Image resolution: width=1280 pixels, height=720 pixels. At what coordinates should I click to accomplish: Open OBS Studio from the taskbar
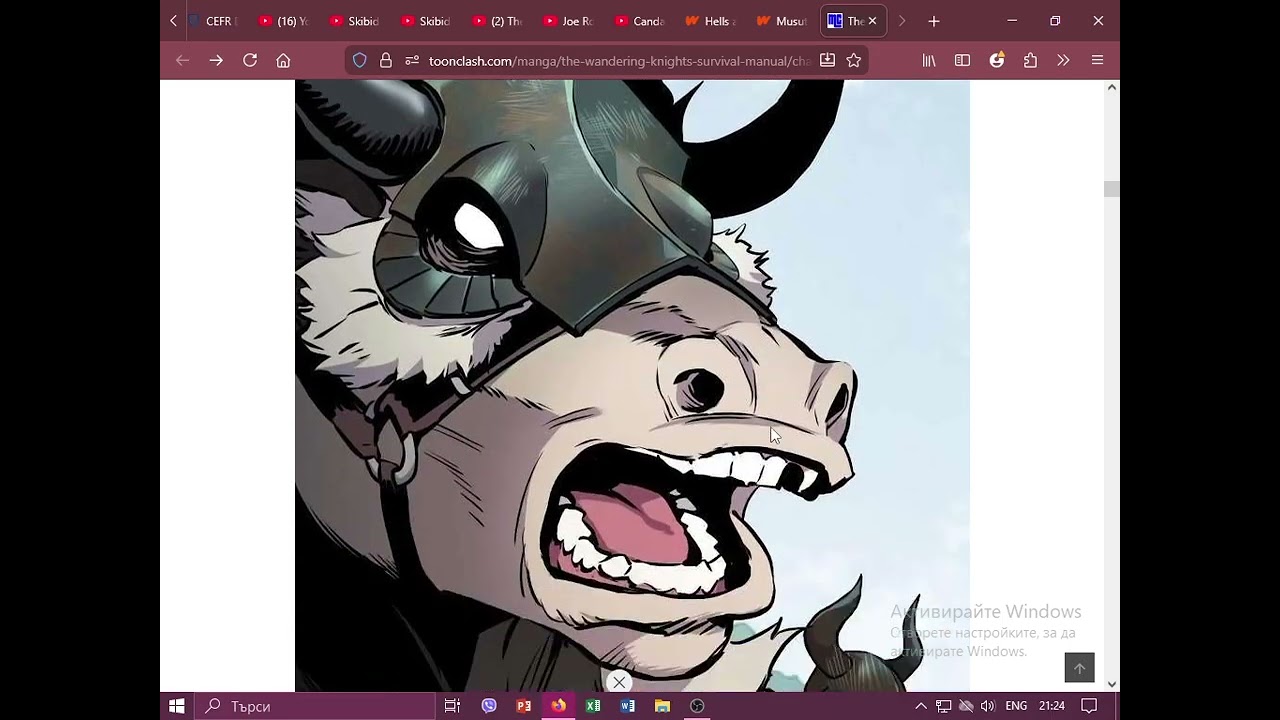coord(697,706)
